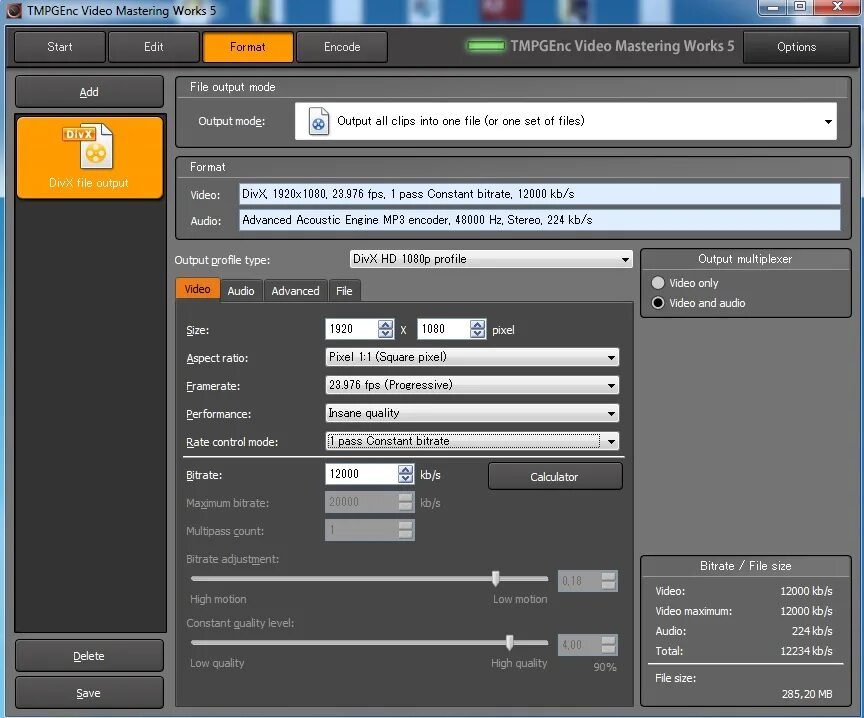
Task: Go to the Start stage
Action: click(x=60, y=47)
